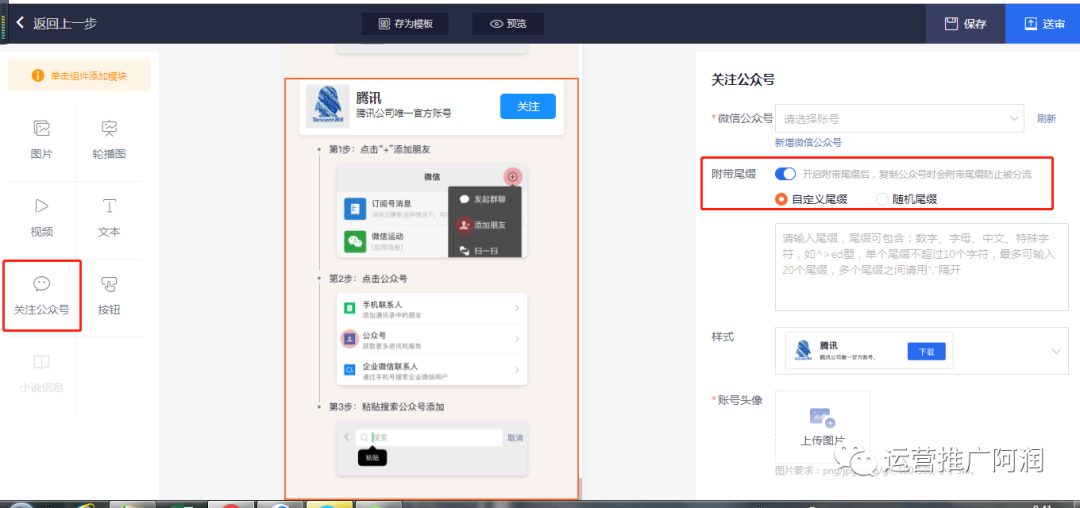Click 订阅号消息 row icon
This screenshot has height=508, width=1080.
click(355, 209)
